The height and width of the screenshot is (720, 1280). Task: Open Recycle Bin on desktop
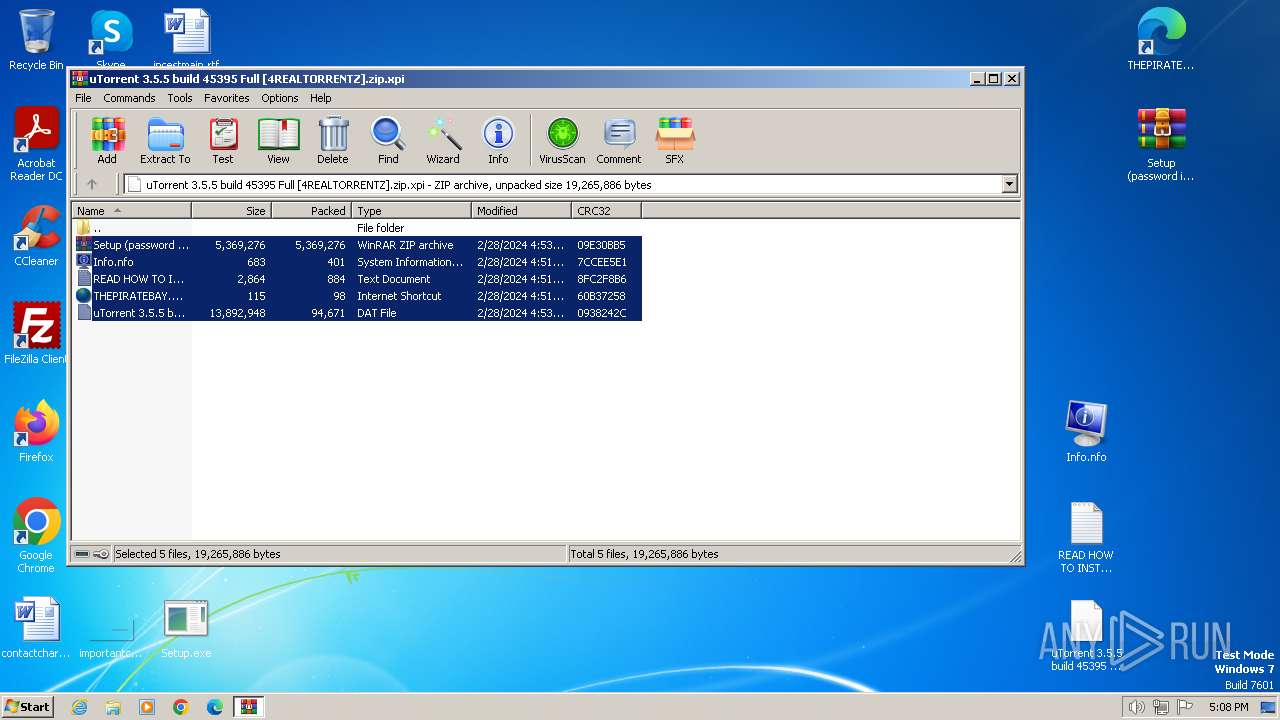click(x=36, y=40)
